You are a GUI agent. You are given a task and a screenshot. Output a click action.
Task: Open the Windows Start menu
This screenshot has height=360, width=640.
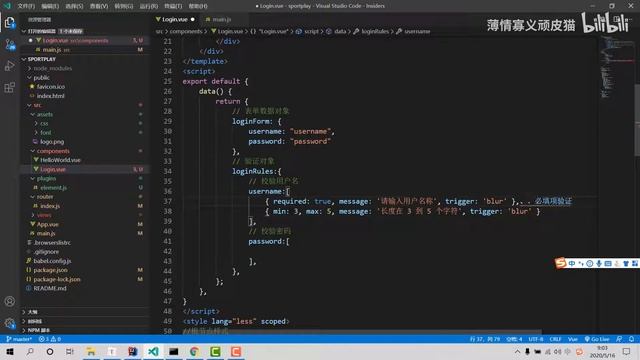coord(10,351)
